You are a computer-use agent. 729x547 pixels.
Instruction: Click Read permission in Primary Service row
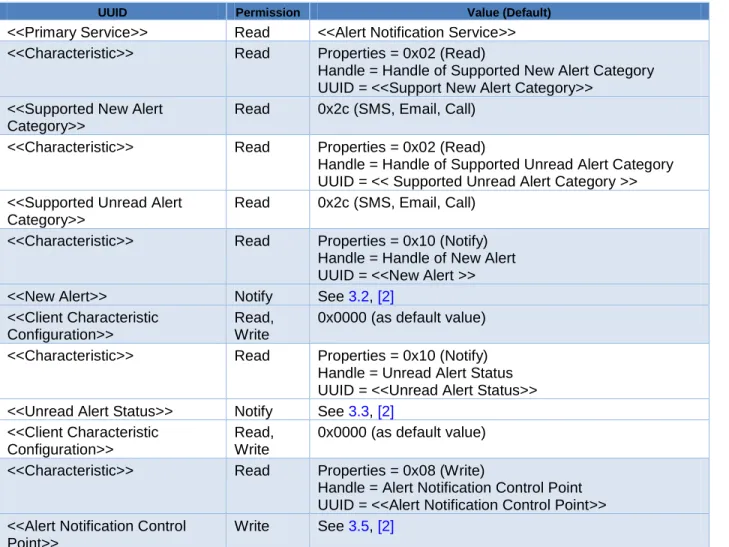coord(252,32)
